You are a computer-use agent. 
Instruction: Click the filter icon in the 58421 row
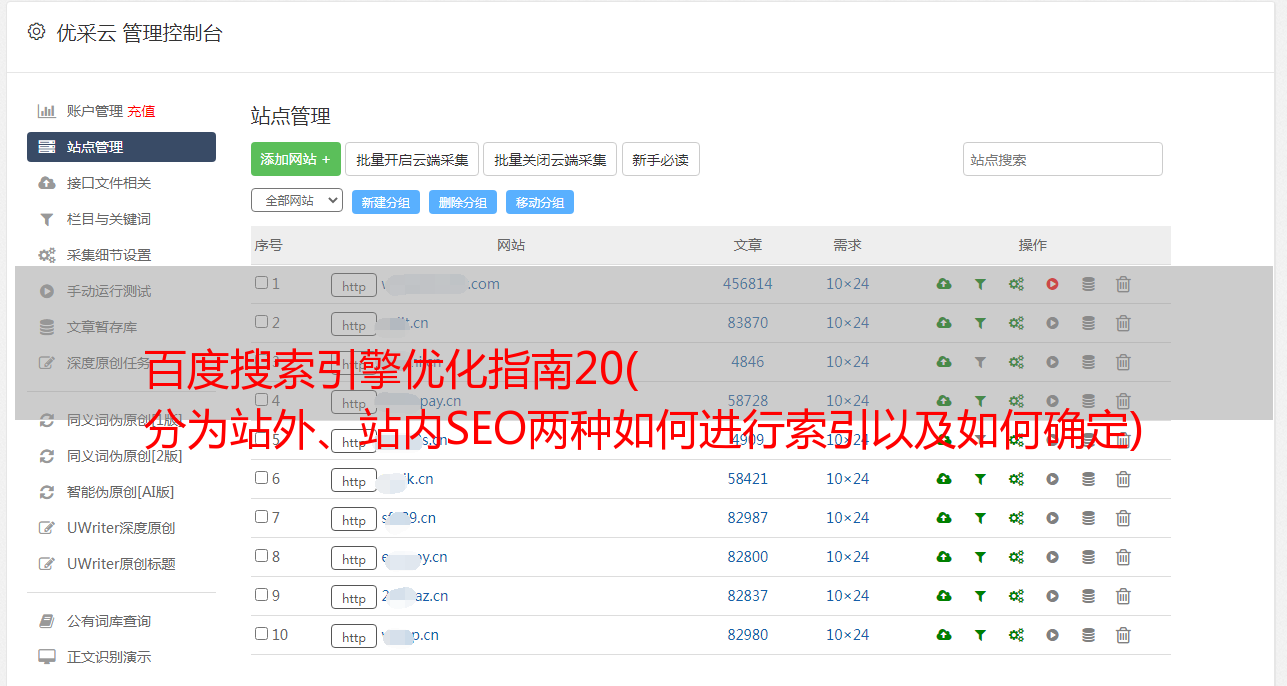click(980, 479)
